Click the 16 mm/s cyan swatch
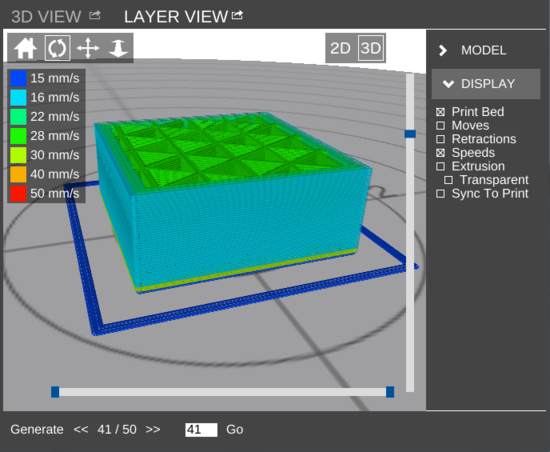 pyautogui.click(x=18, y=97)
